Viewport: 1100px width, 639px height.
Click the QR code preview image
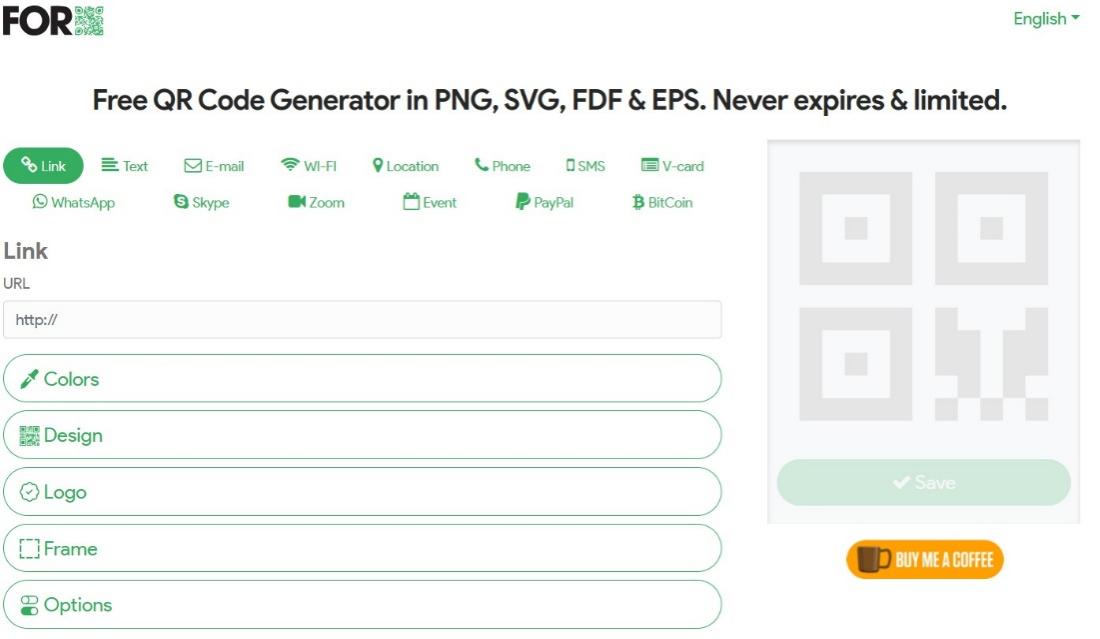pyautogui.click(x=923, y=296)
